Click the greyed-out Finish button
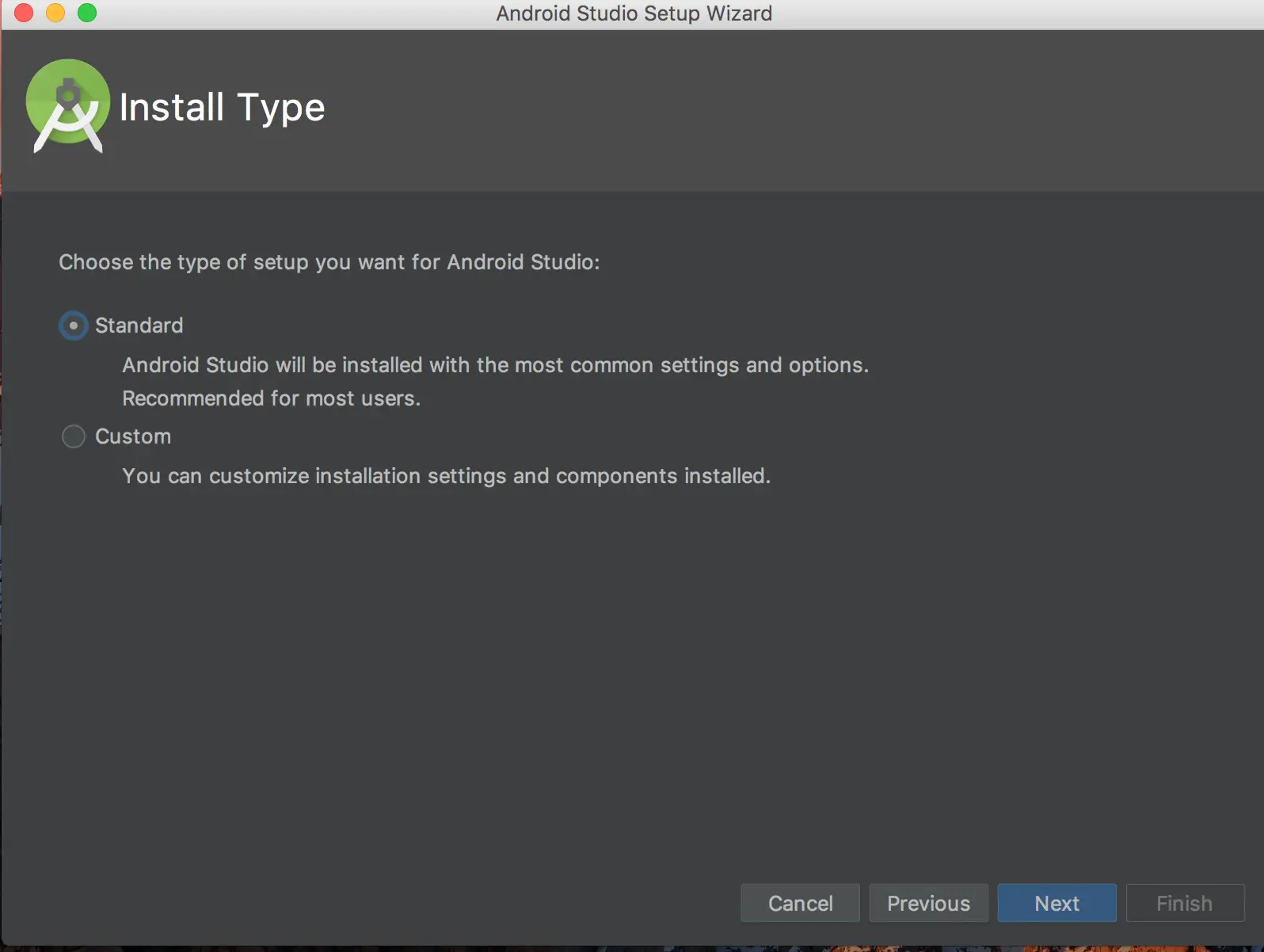The height and width of the screenshot is (952, 1264). point(1185,903)
